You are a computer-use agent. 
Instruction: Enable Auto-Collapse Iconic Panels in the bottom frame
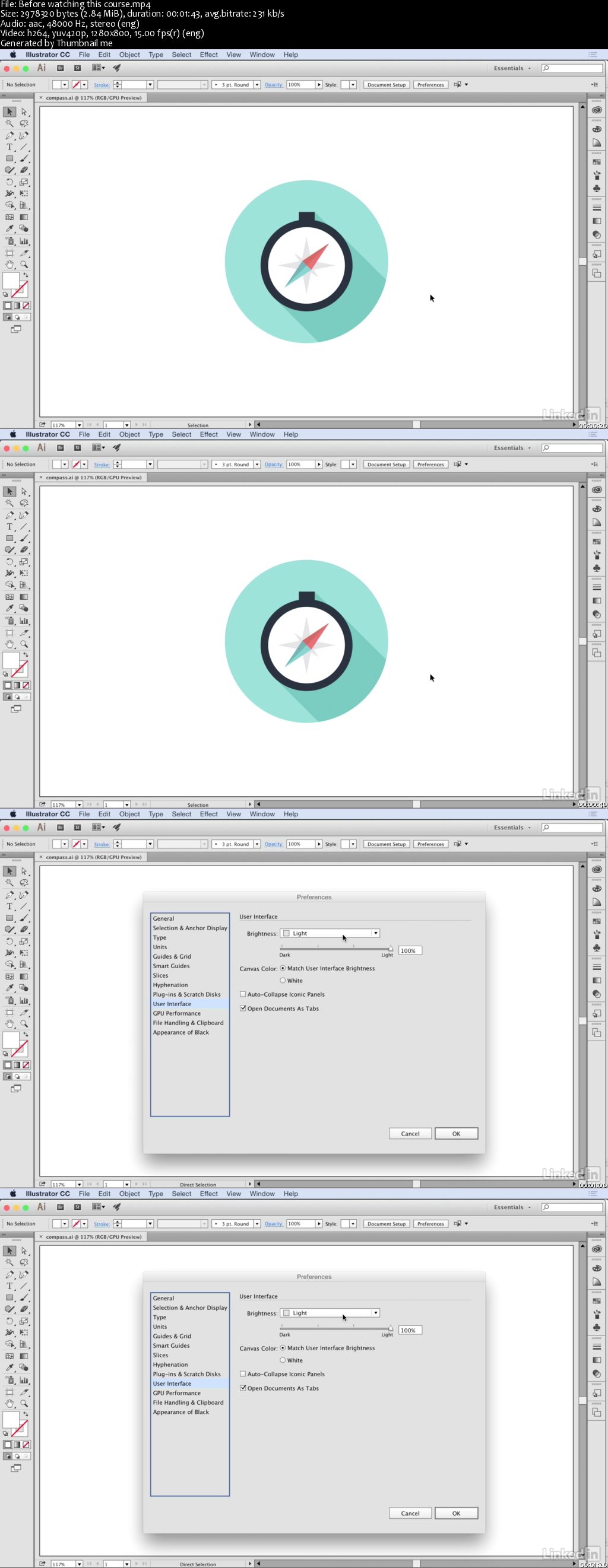click(243, 1373)
